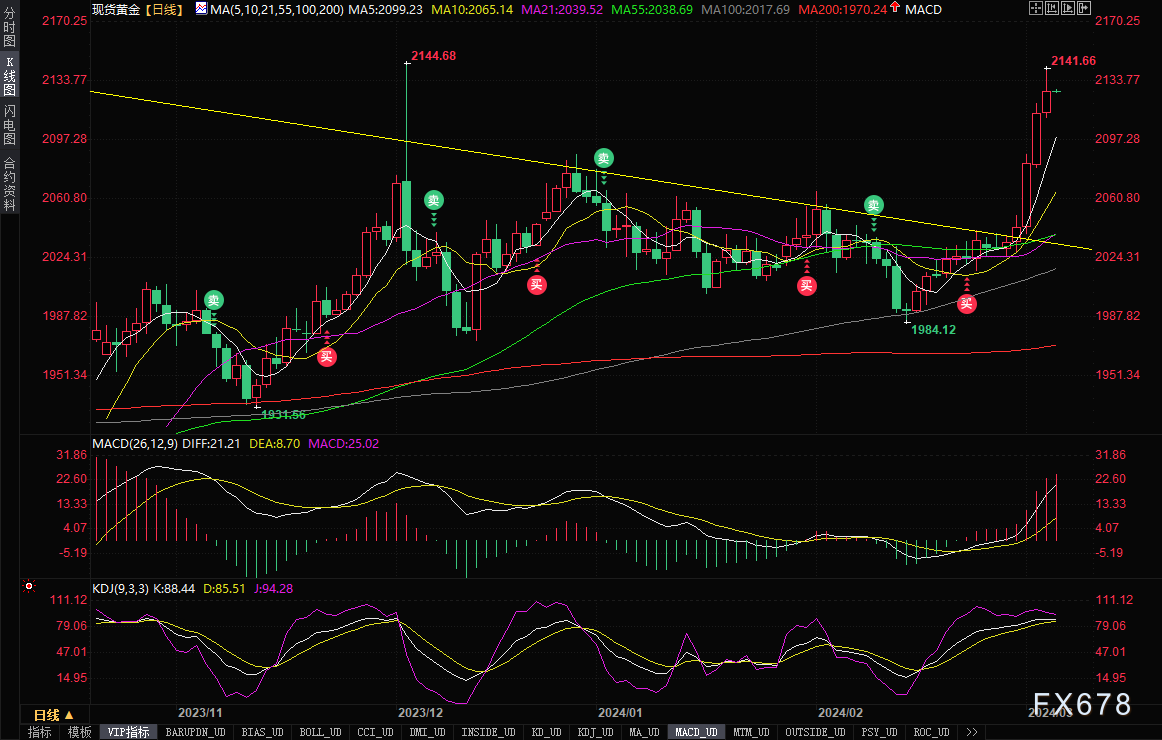Click the red alert icon above KDJ panel
1162x740 pixels.
tap(29, 586)
